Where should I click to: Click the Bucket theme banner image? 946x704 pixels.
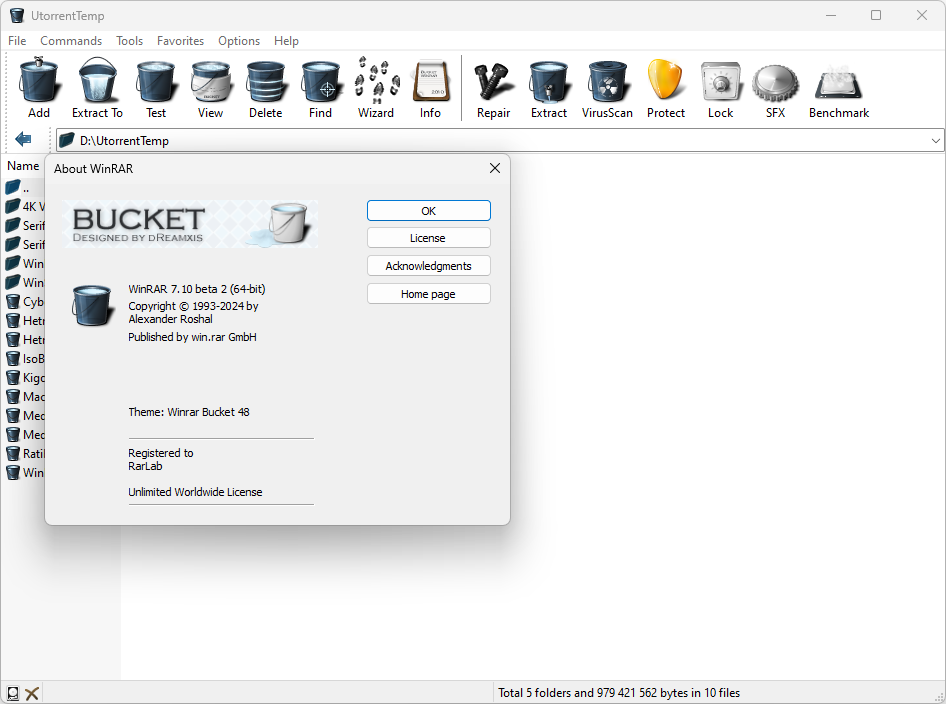tap(190, 224)
